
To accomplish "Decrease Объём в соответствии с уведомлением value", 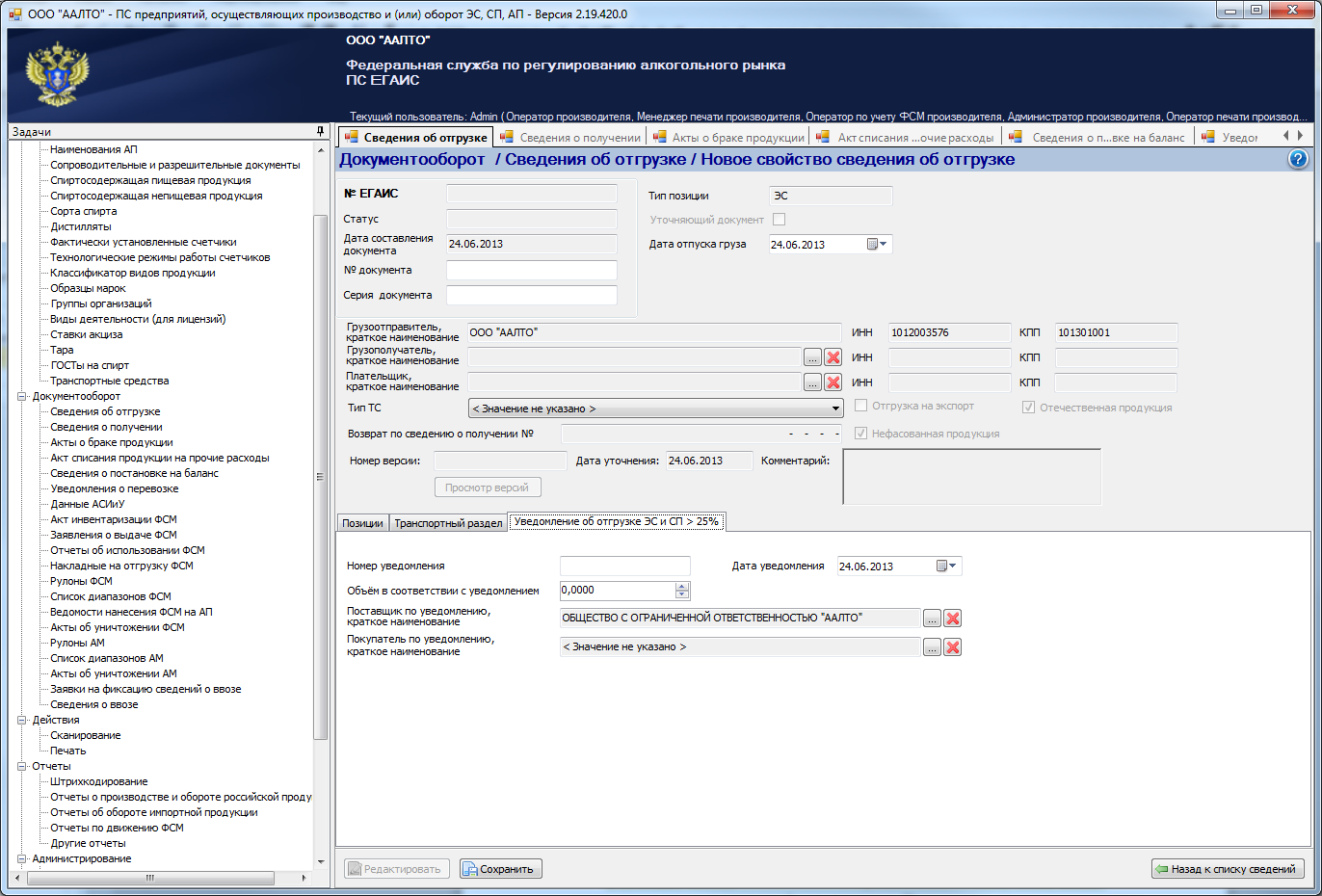I will (x=682, y=594).
